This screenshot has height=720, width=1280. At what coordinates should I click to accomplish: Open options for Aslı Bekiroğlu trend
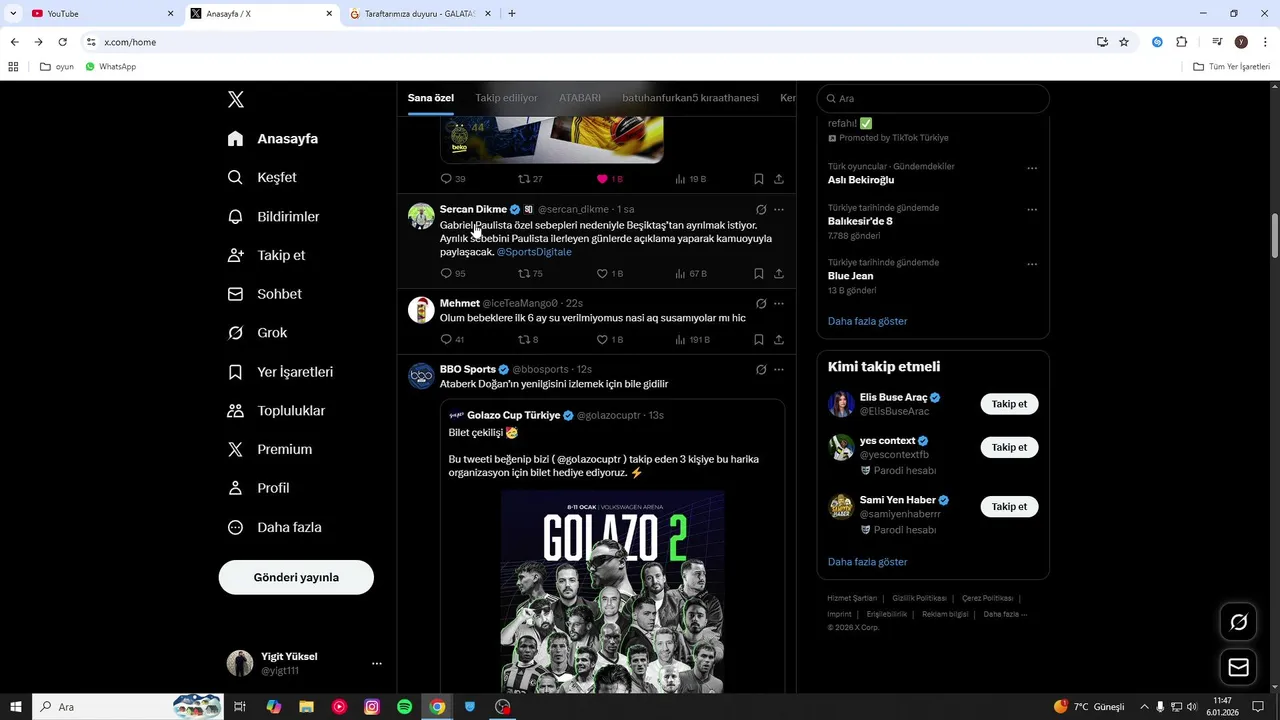tap(1032, 168)
